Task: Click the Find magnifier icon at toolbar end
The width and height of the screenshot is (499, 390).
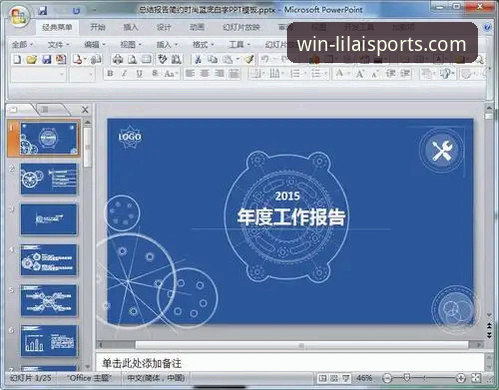Action: (x=480, y=60)
